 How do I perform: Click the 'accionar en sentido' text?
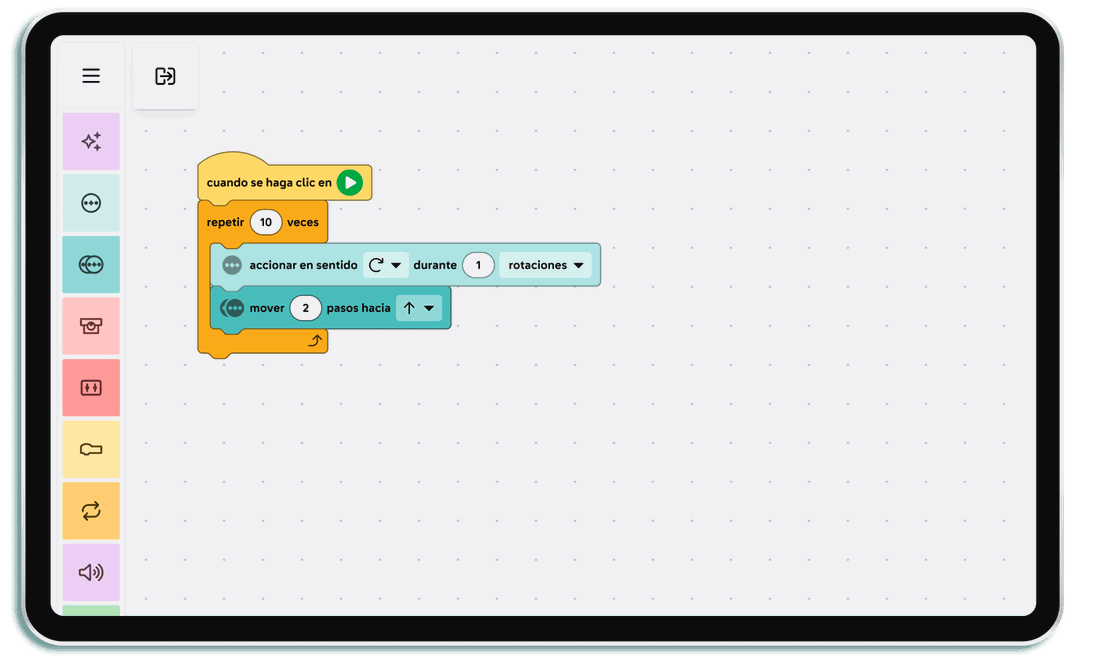[x=304, y=265]
